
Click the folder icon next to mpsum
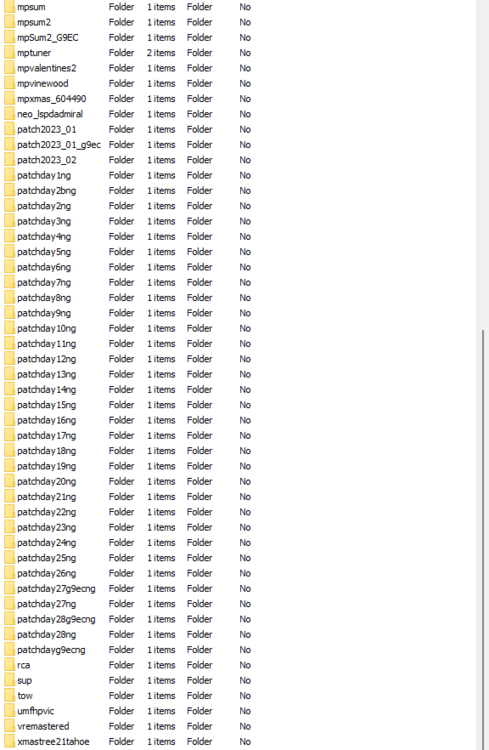9,7
